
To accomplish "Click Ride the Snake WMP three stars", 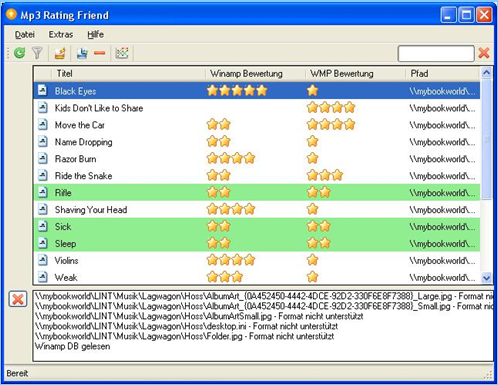I will point(325,175).
